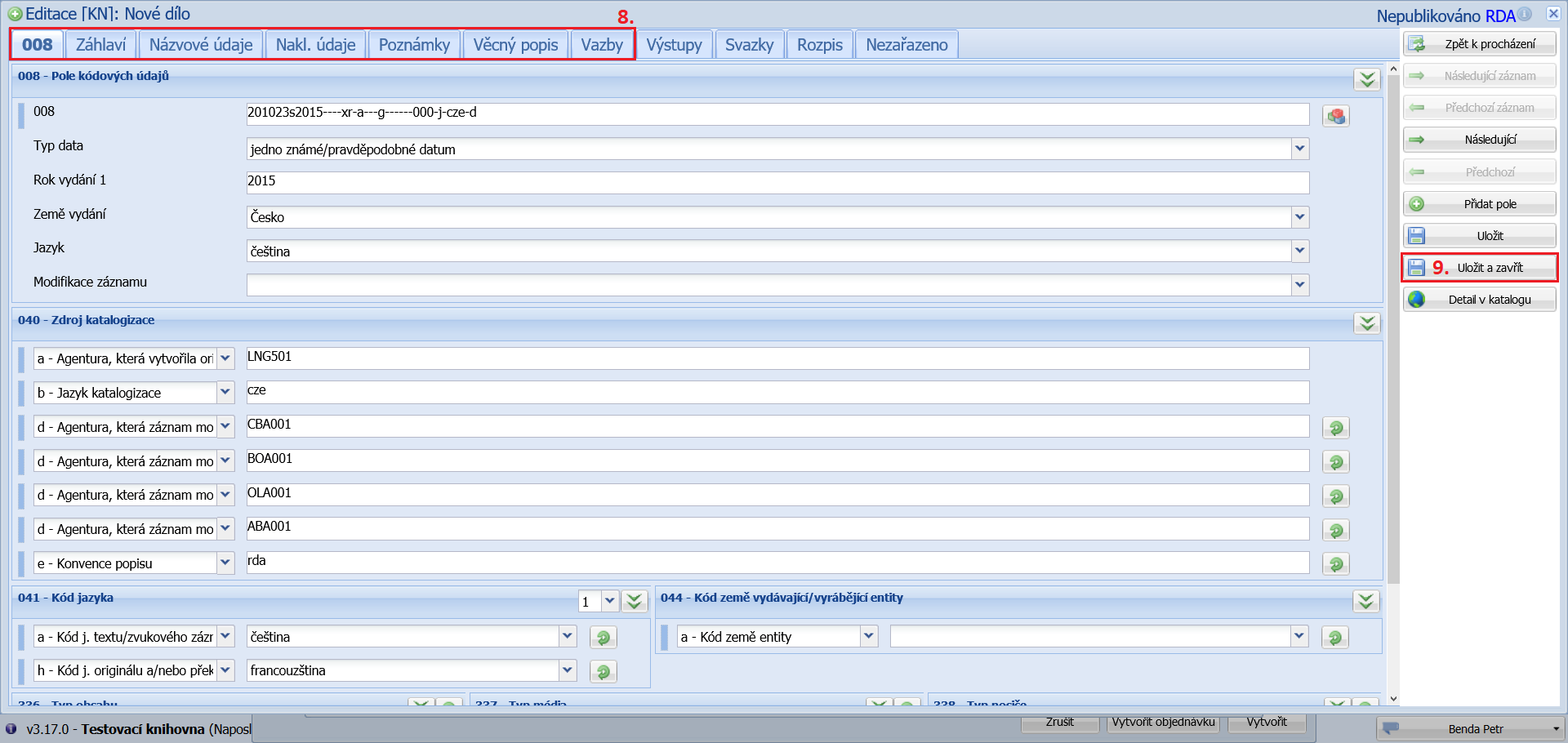This screenshot has height=743, width=1568.
Task: Open the 'a - Kód země entity' subfield dropdown
Action: point(869,636)
